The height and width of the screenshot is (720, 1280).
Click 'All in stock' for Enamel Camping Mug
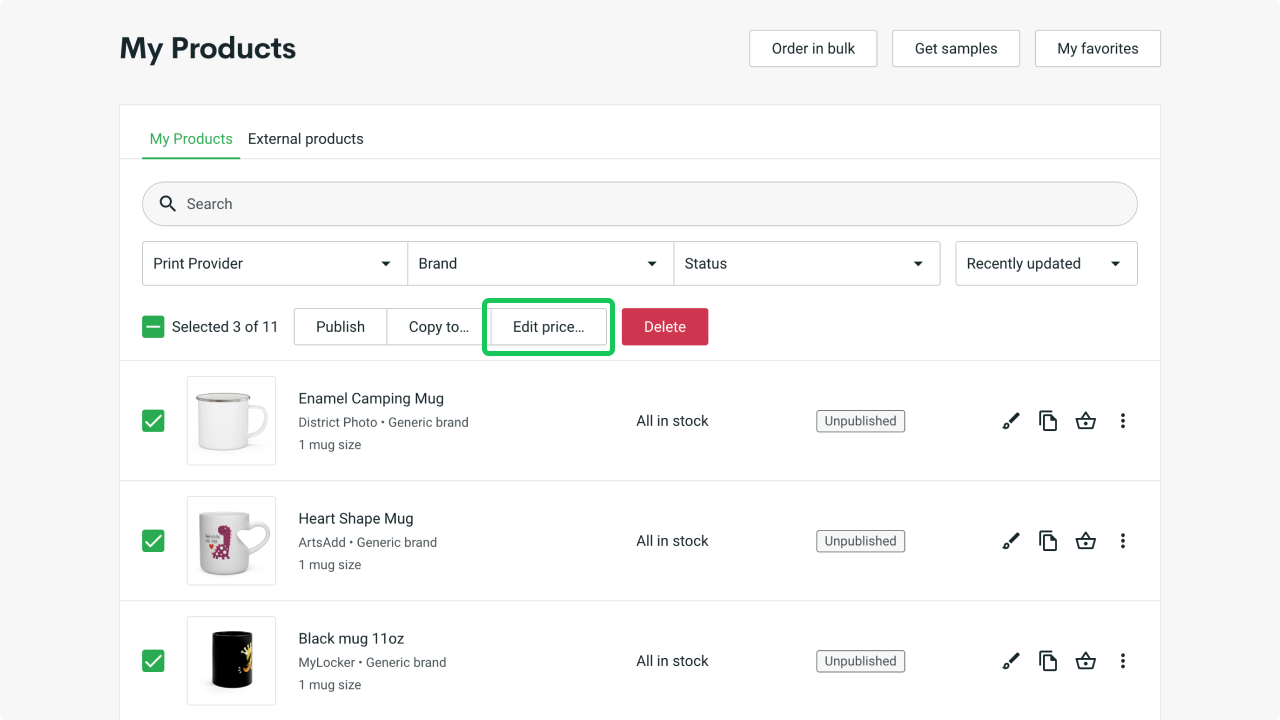[672, 421]
